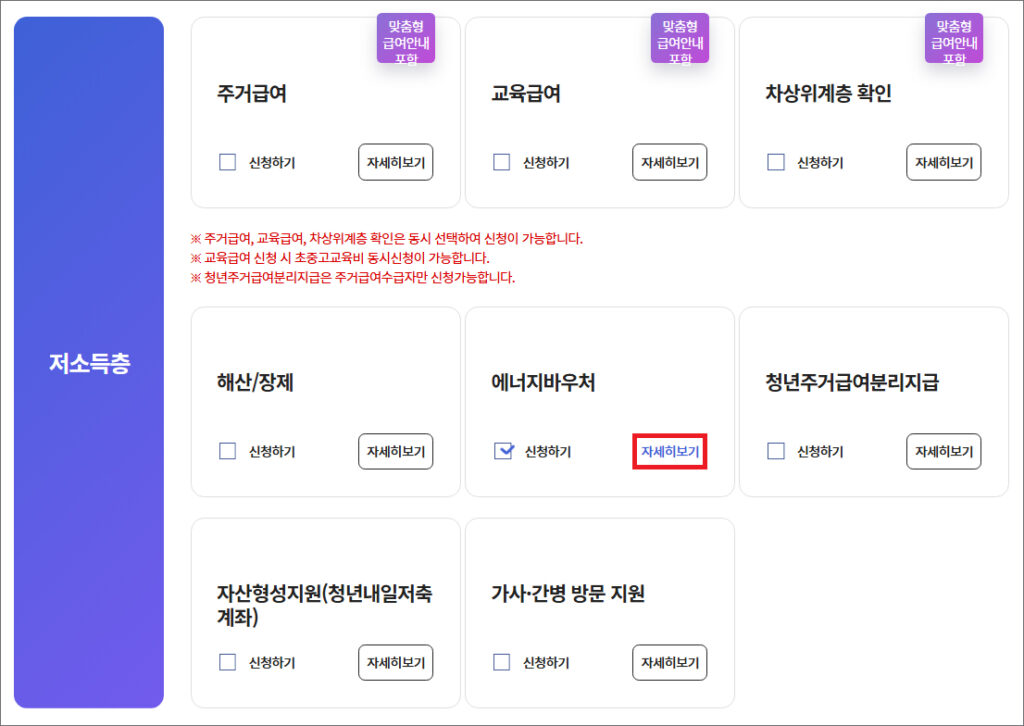Select the 해산/장제 신청하기 checkbox
Image resolution: width=1024 pixels, height=726 pixels.
[x=228, y=451]
